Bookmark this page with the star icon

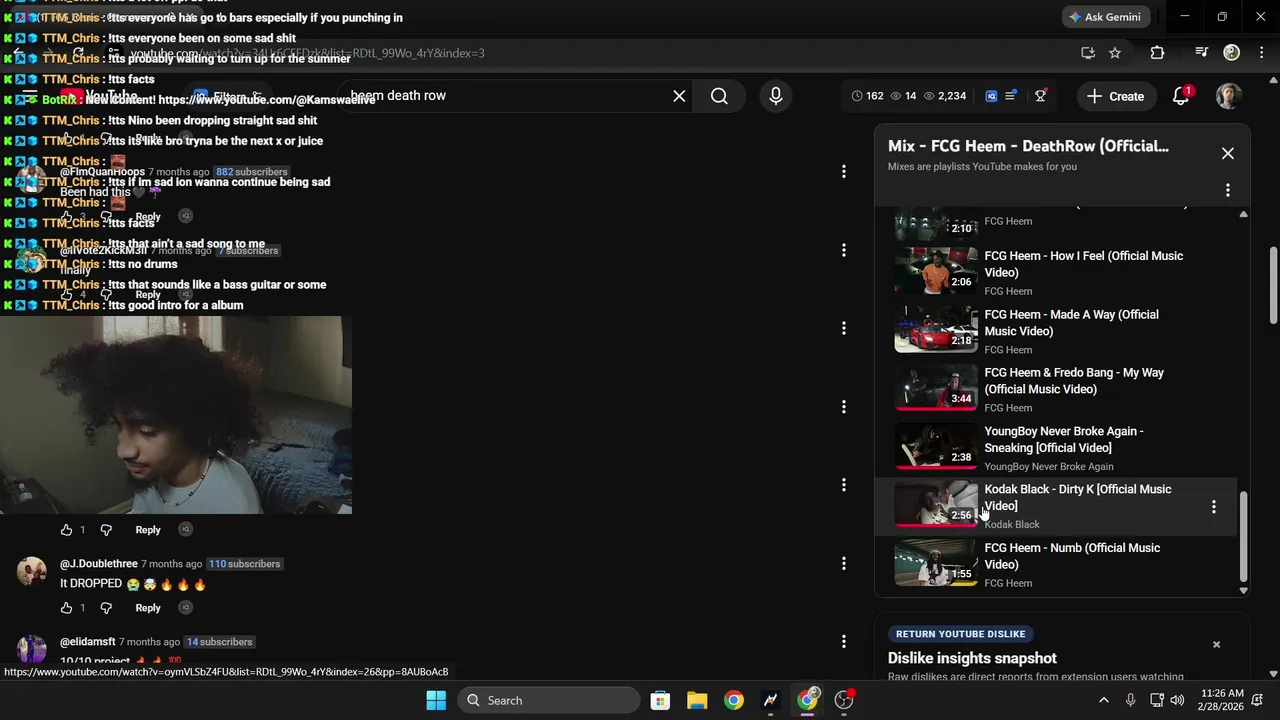coord(1115,53)
